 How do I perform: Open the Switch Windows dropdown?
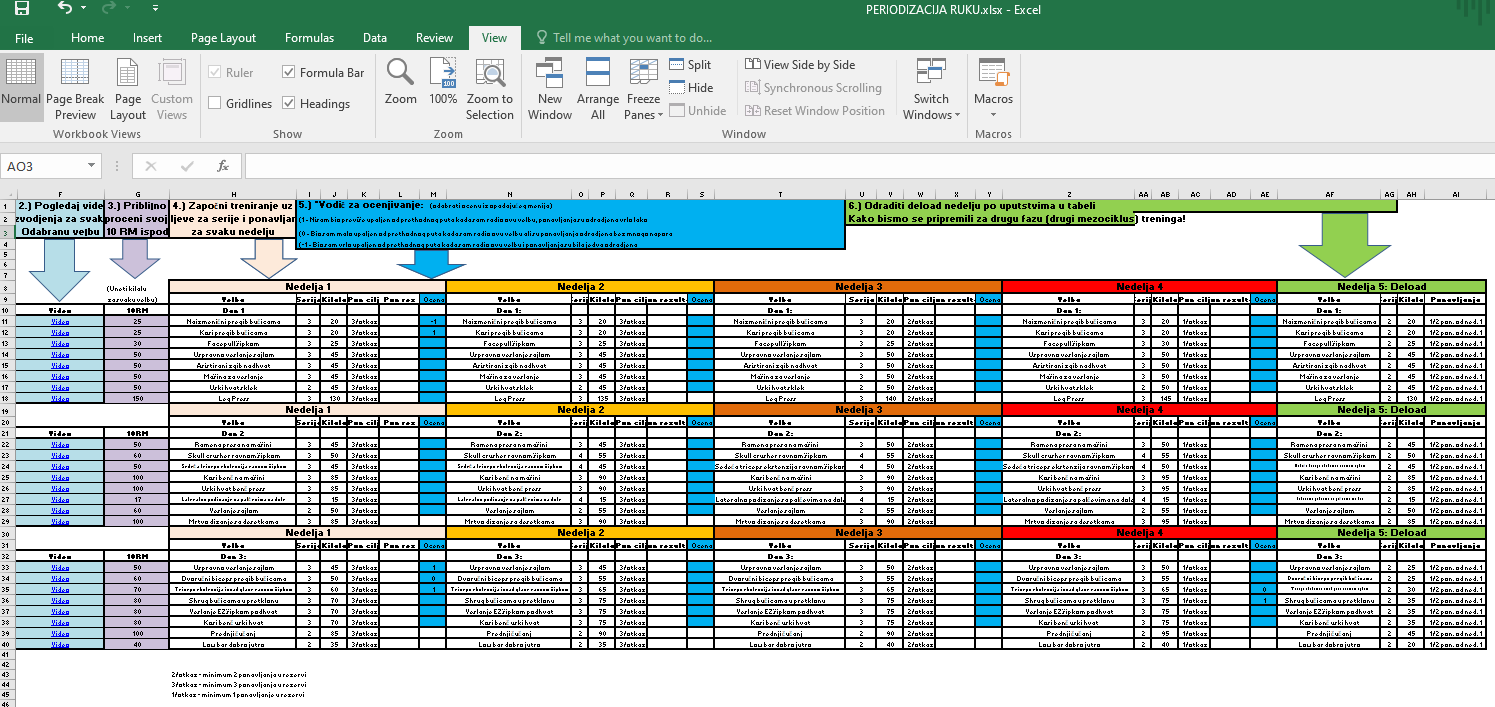[x=930, y=90]
